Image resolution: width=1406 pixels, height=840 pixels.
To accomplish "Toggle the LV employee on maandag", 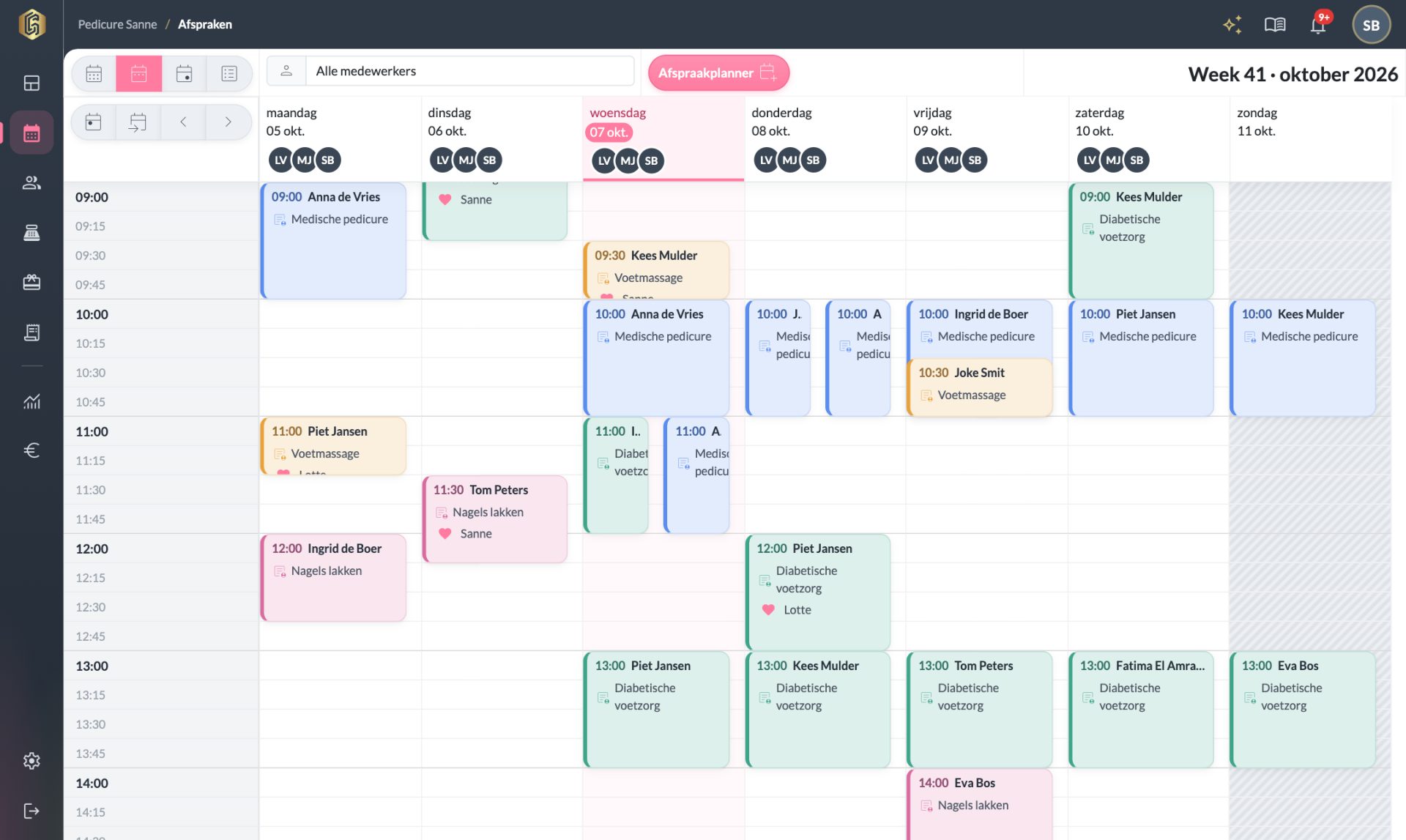I will tap(281, 160).
